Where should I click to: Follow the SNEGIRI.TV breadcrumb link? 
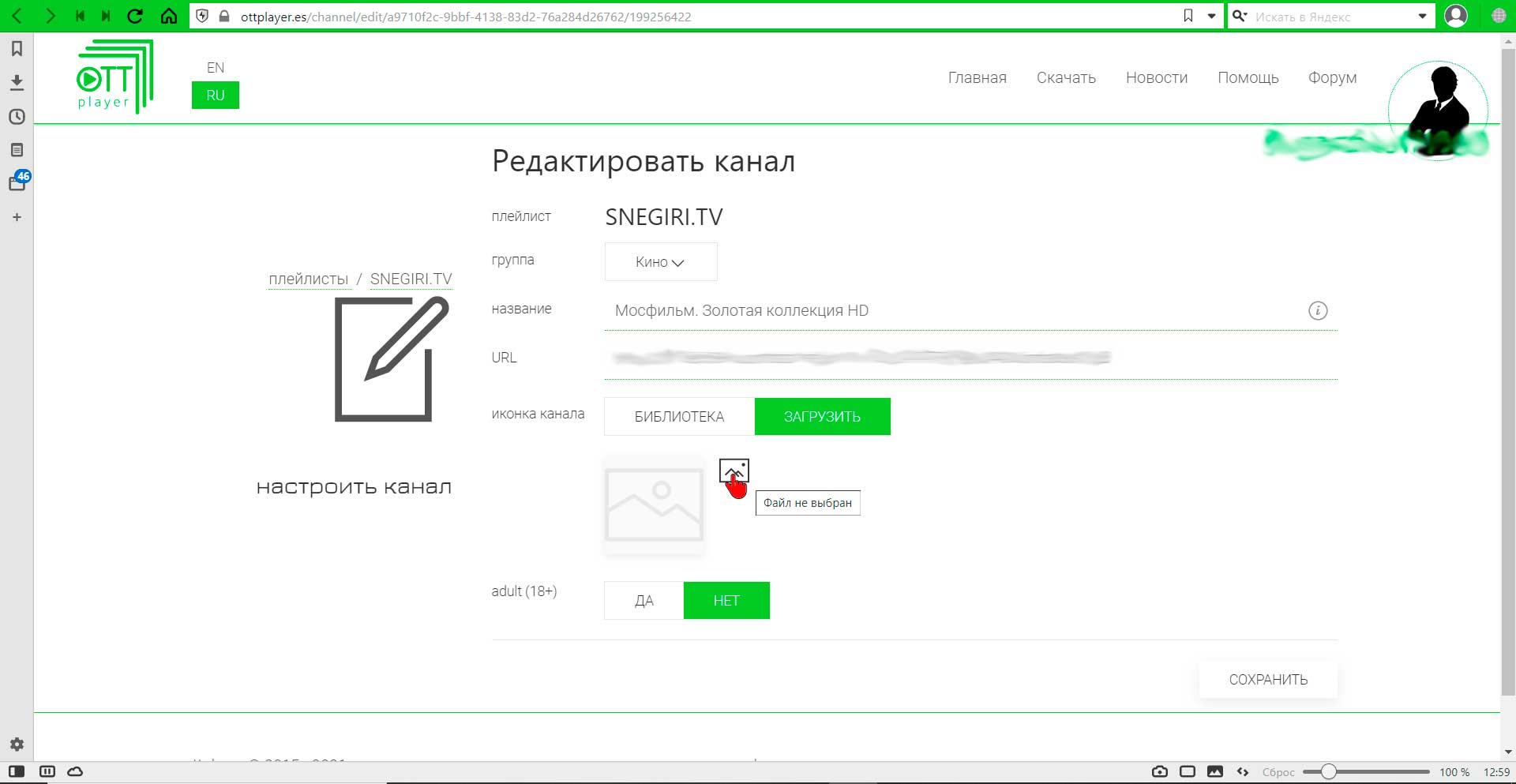tap(411, 279)
